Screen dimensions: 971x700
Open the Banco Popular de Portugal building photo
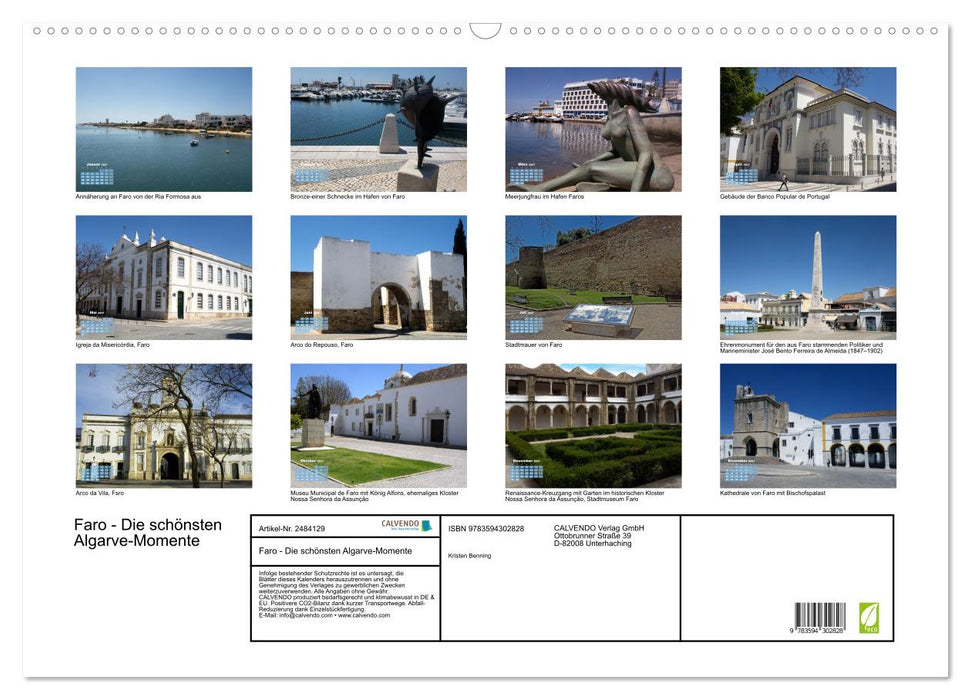pos(808,129)
